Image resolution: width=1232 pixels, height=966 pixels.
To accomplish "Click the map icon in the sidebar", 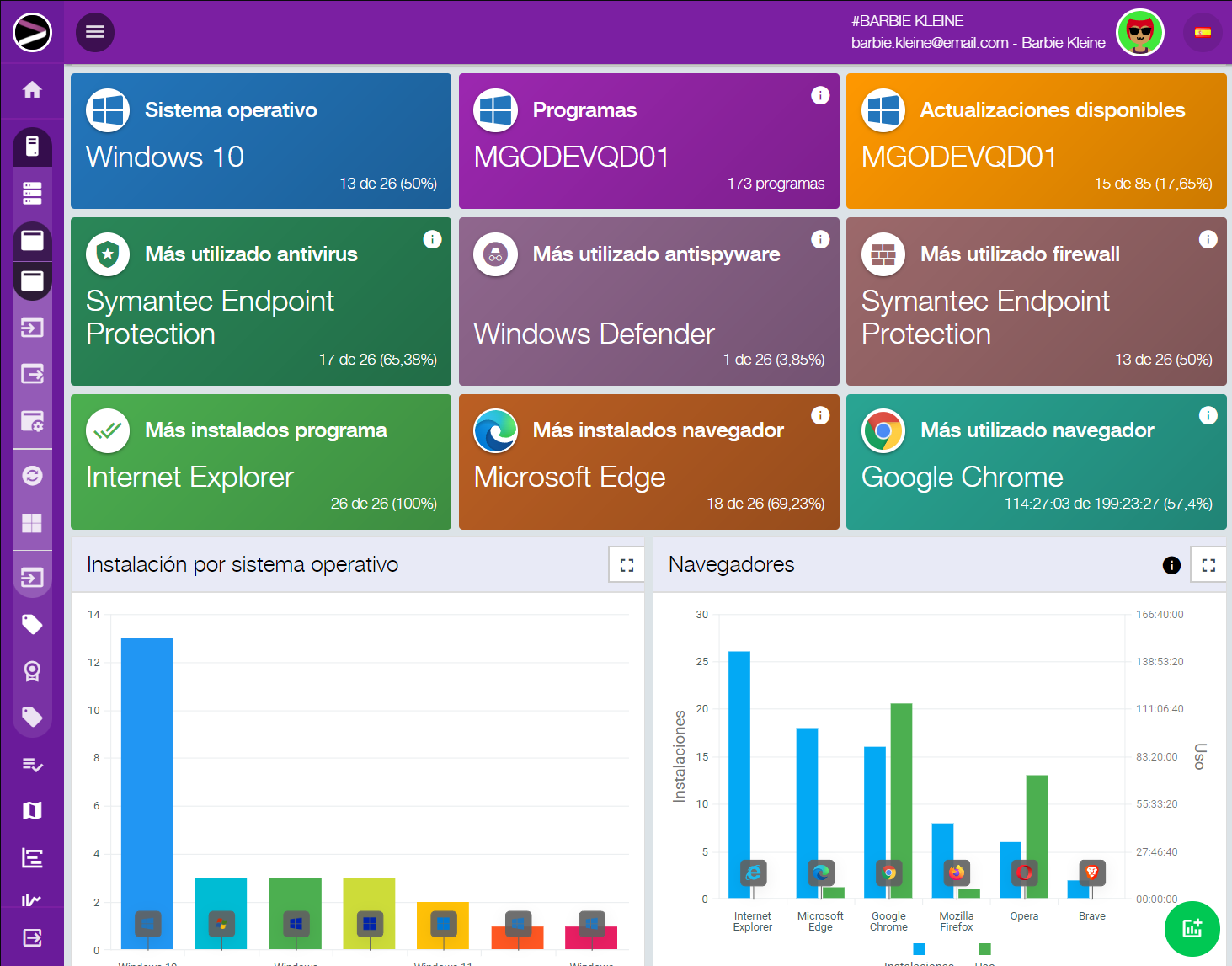I will (32, 810).
